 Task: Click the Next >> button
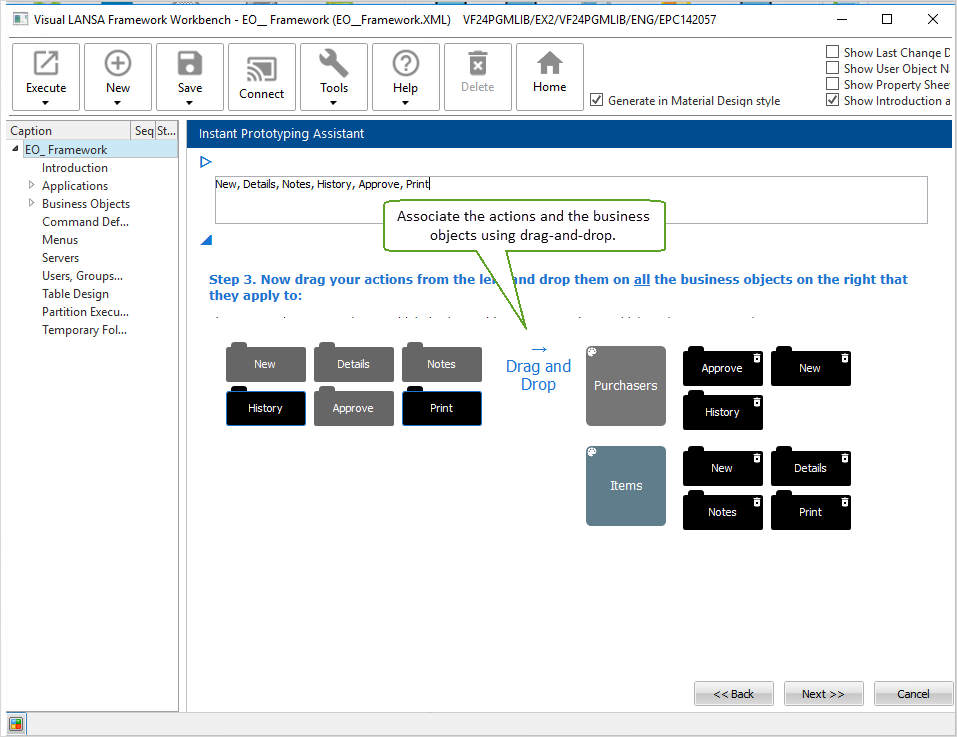tap(823, 694)
